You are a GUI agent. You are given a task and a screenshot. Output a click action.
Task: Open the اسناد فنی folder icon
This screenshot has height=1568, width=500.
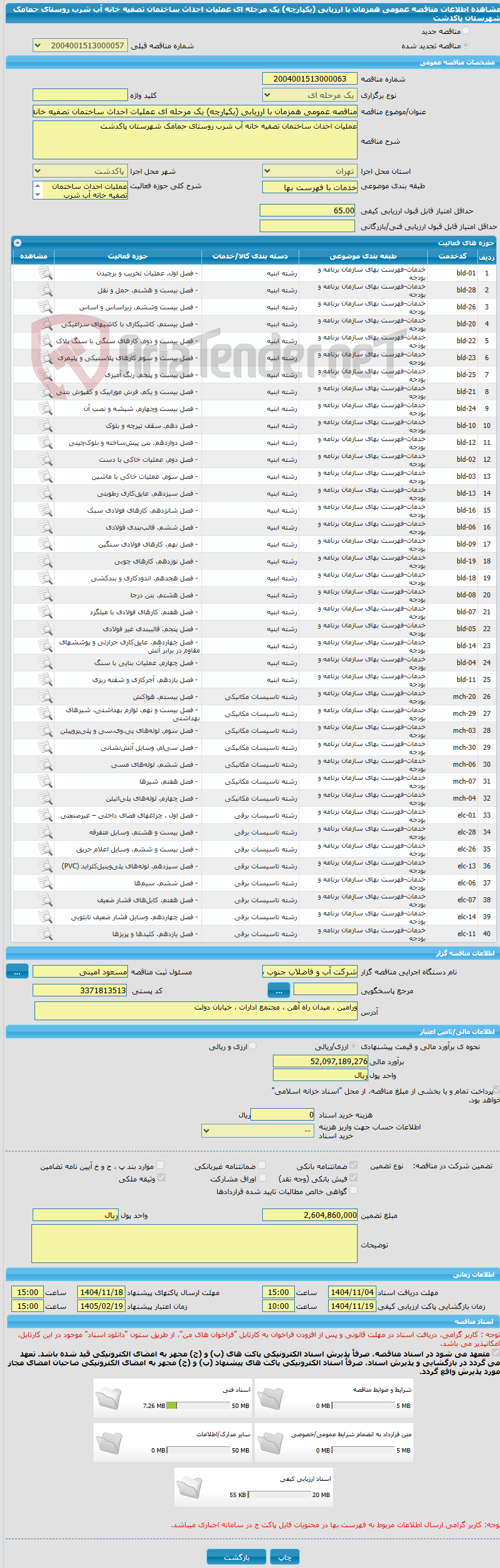coord(109,1397)
